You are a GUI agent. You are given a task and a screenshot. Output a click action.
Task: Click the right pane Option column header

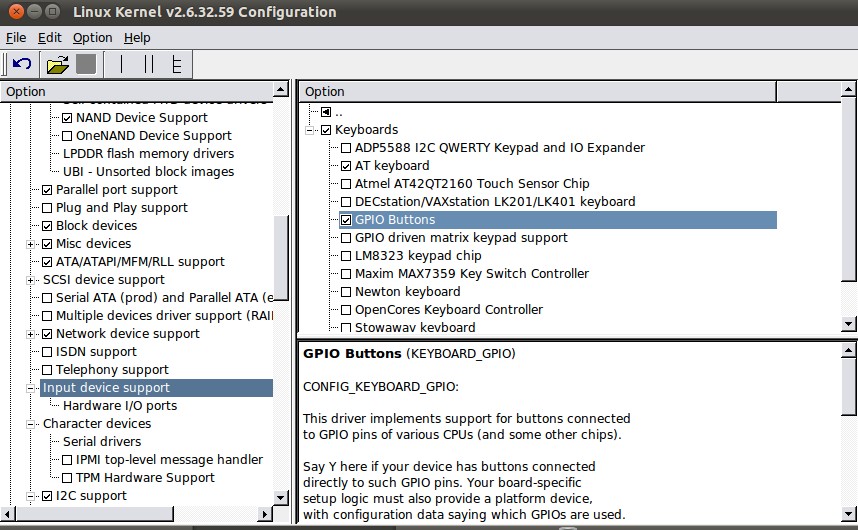(537, 91)
